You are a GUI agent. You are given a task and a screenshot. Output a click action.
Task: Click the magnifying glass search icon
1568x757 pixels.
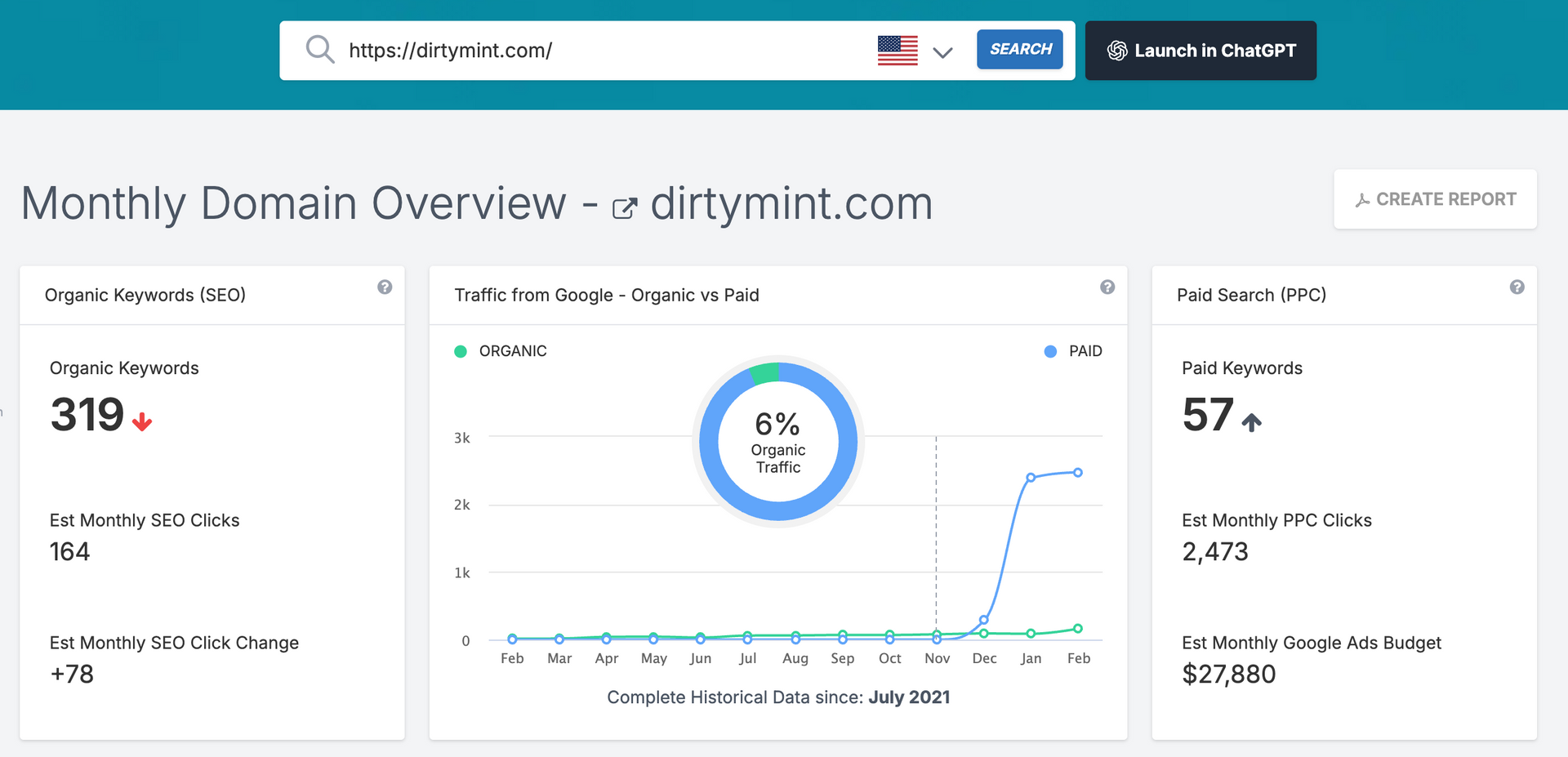click(x=319, y=50)
